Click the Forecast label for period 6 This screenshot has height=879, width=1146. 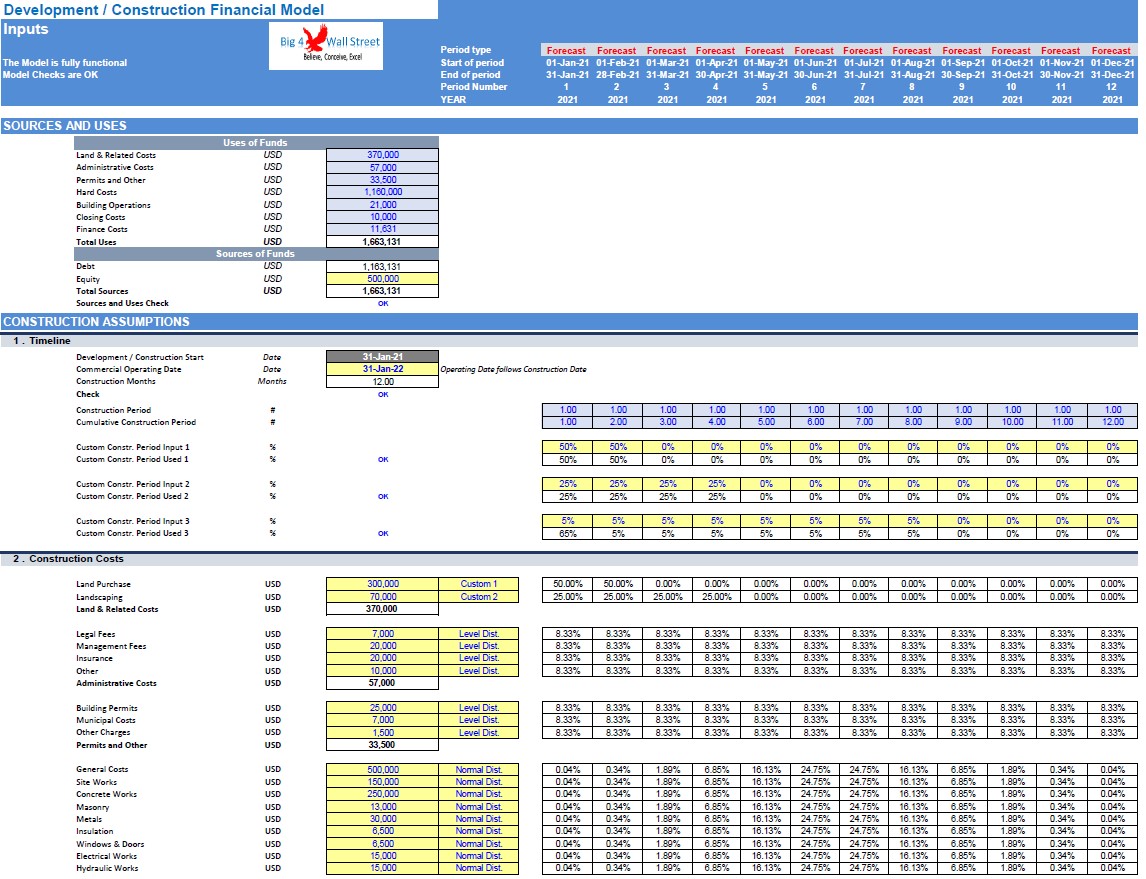(813, 50)
